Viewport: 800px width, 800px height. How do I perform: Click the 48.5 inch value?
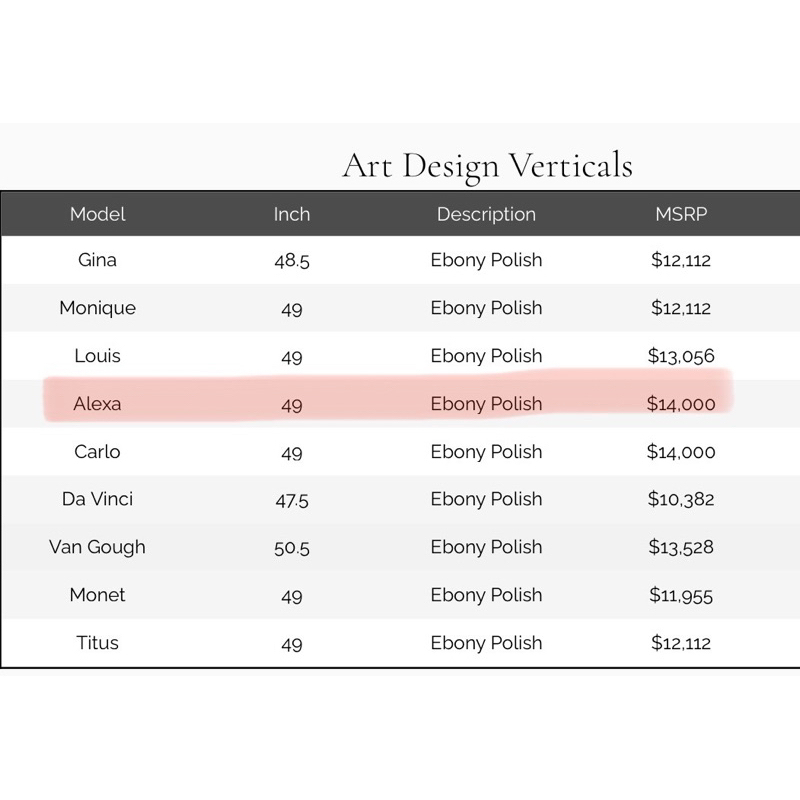292,261
